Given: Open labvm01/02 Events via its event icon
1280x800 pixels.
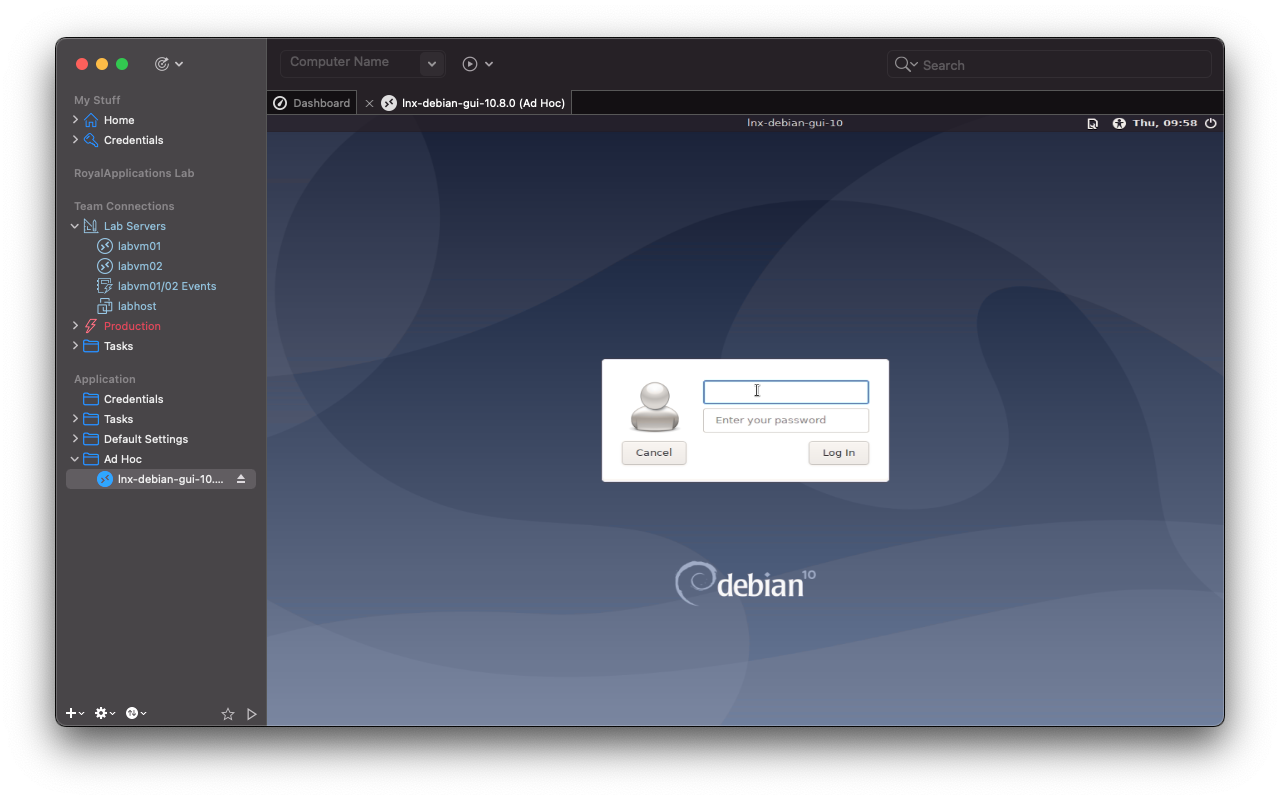Looking at the screenshot, I should [x=104, y=285].
